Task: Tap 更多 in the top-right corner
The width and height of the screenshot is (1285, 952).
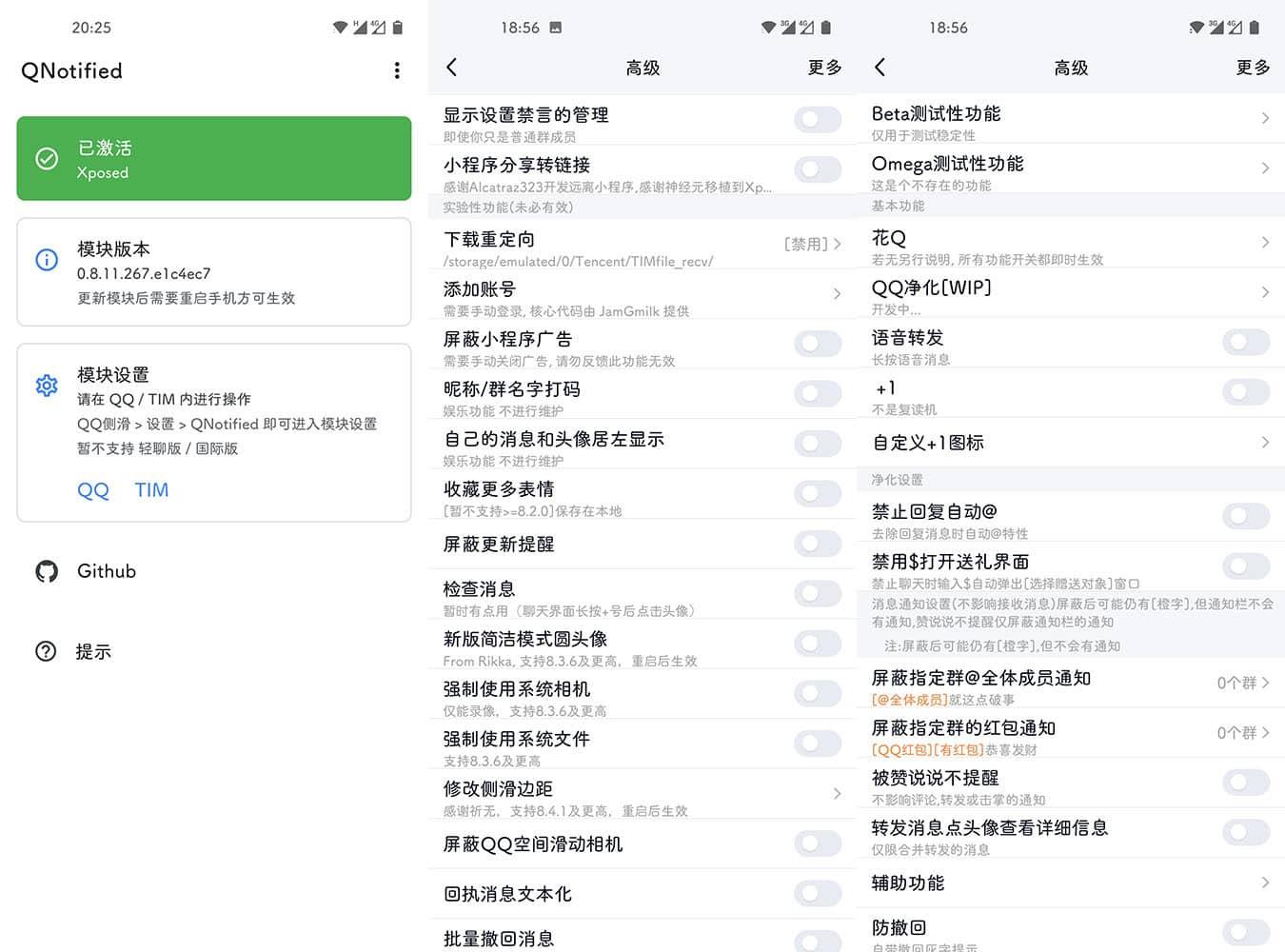Action: tap(824, 67)
